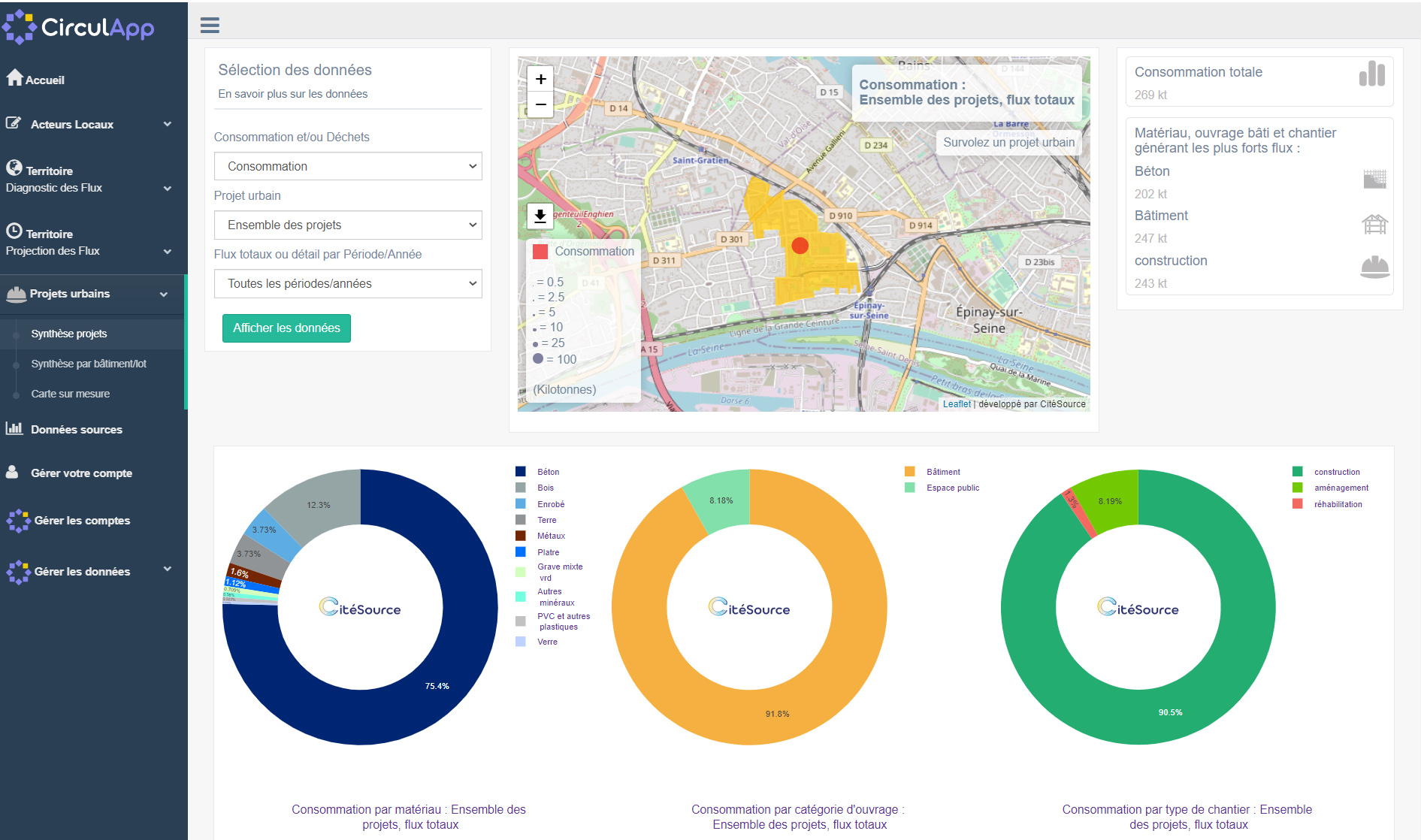Click the Gérer votre compte user icon
1421x840 pixels.
(x=13, y=472)
